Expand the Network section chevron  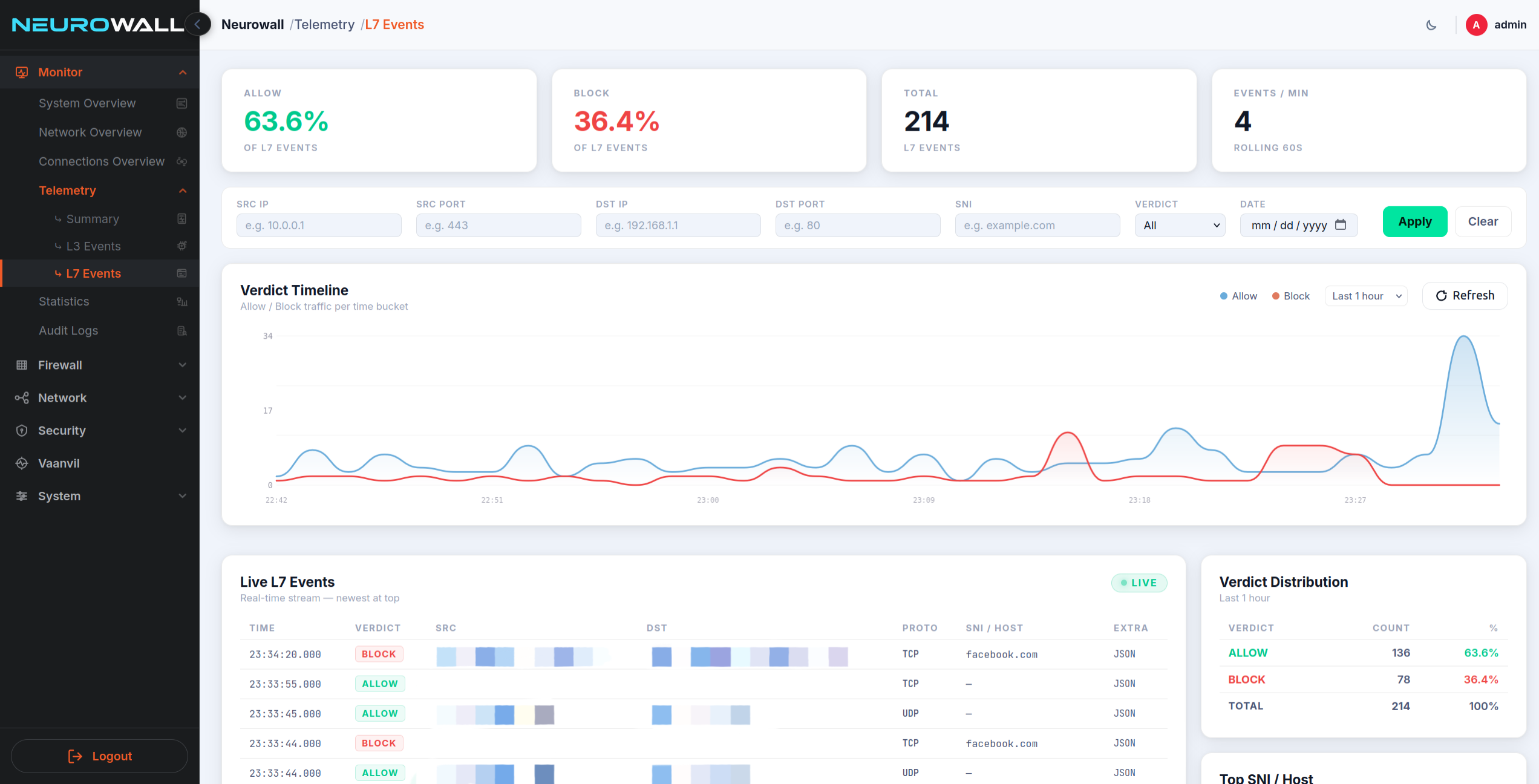pos(183,397)
